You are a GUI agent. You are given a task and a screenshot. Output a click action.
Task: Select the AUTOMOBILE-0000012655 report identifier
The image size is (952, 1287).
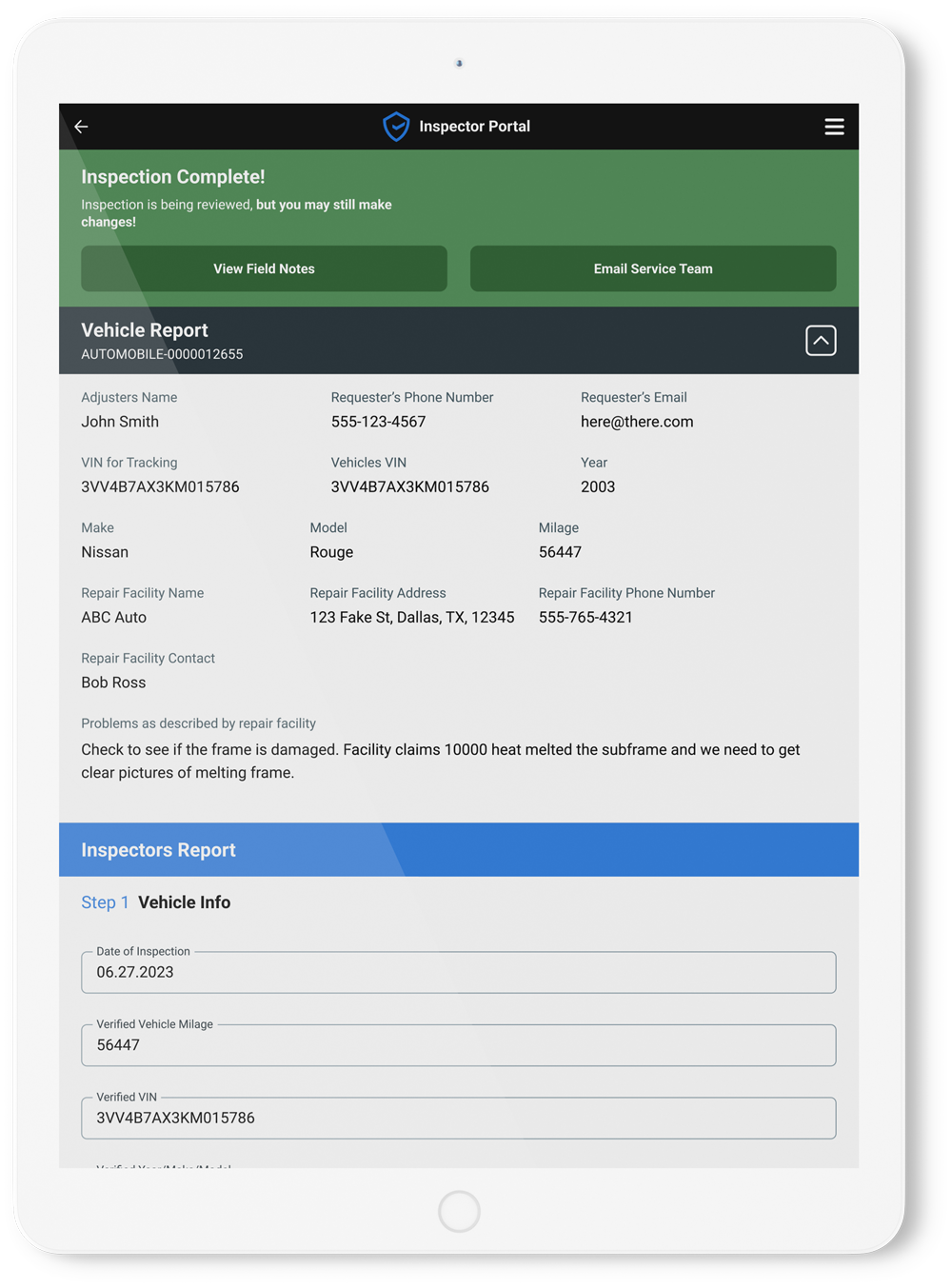click(162, 354)
